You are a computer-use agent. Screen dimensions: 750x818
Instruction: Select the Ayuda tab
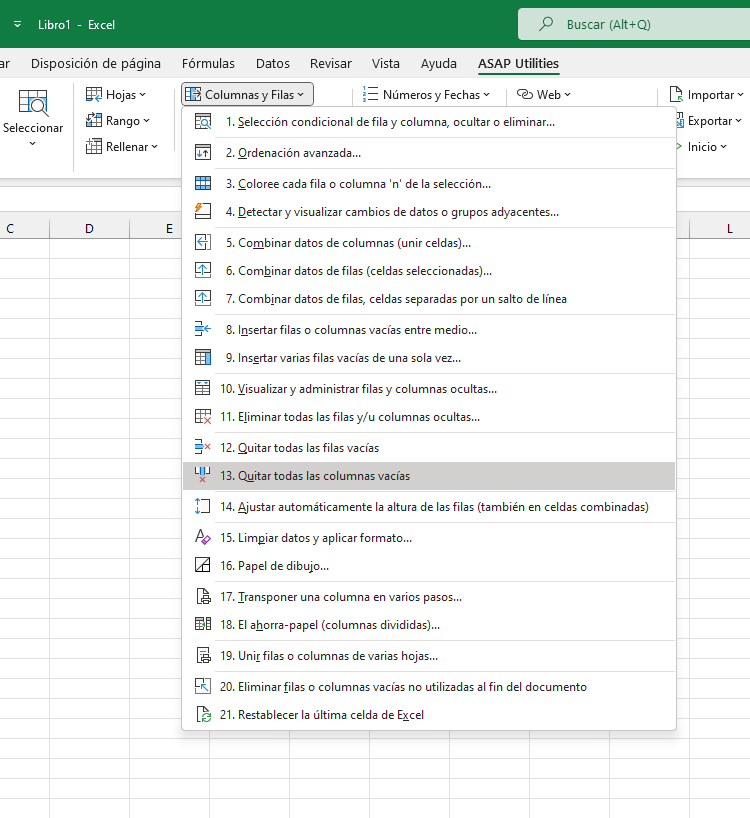point(439,64)
